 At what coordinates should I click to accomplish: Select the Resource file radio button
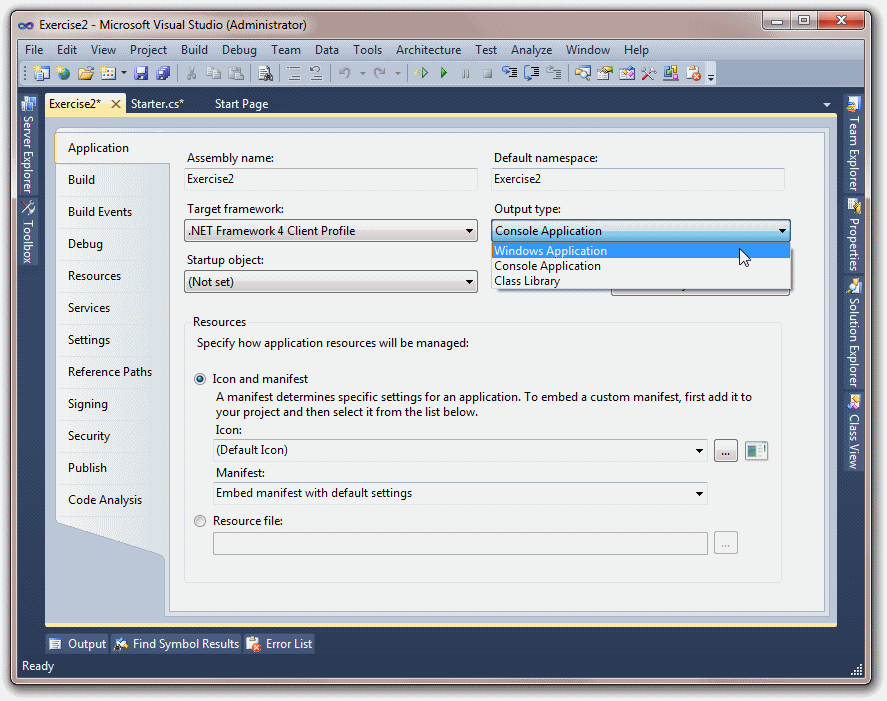click(x=200, y=521)
